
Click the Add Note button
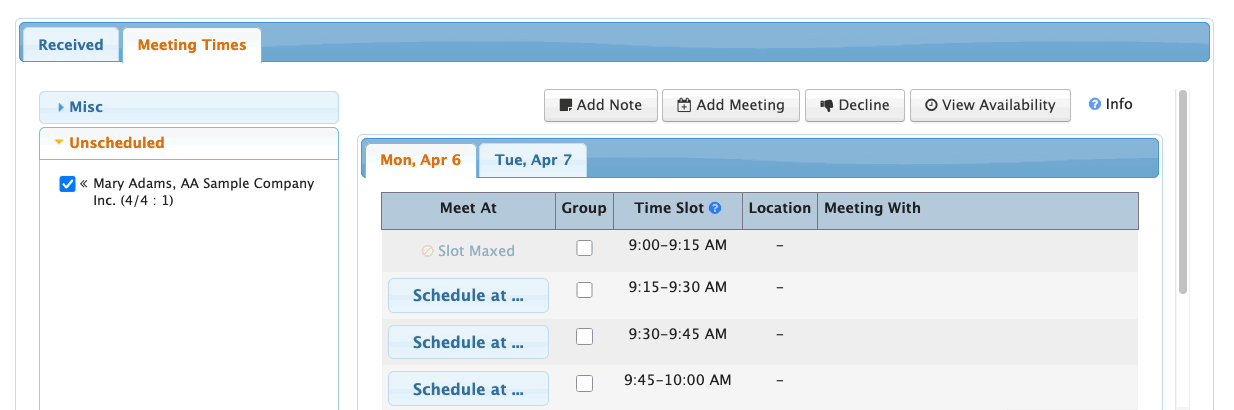click(600, 105)
